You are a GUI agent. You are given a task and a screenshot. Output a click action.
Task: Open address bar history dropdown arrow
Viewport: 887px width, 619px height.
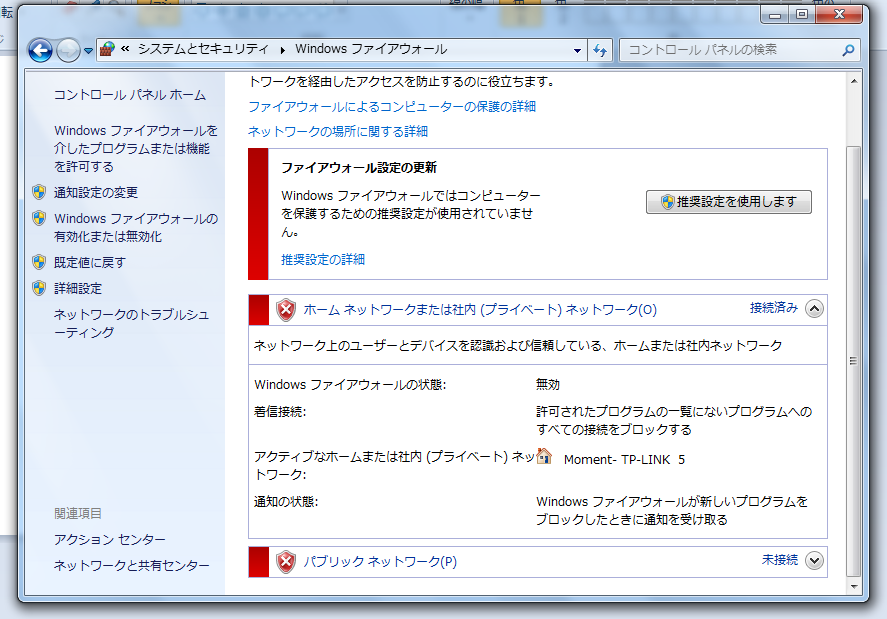click(x=577, y=50)
